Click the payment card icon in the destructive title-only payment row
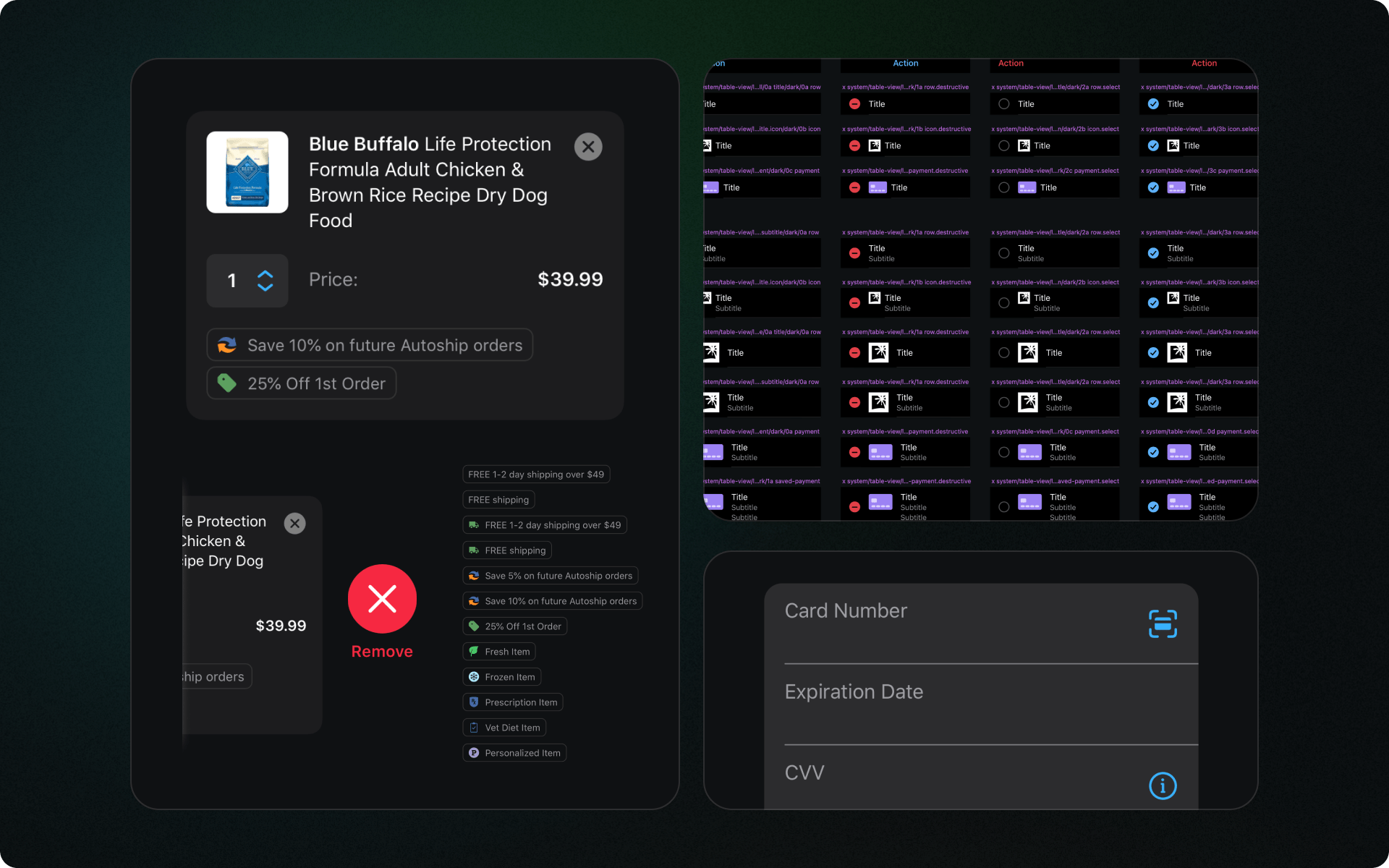The height and width of the screenshot is (868, 1389). pyautogui.click(x=878, y=187)
